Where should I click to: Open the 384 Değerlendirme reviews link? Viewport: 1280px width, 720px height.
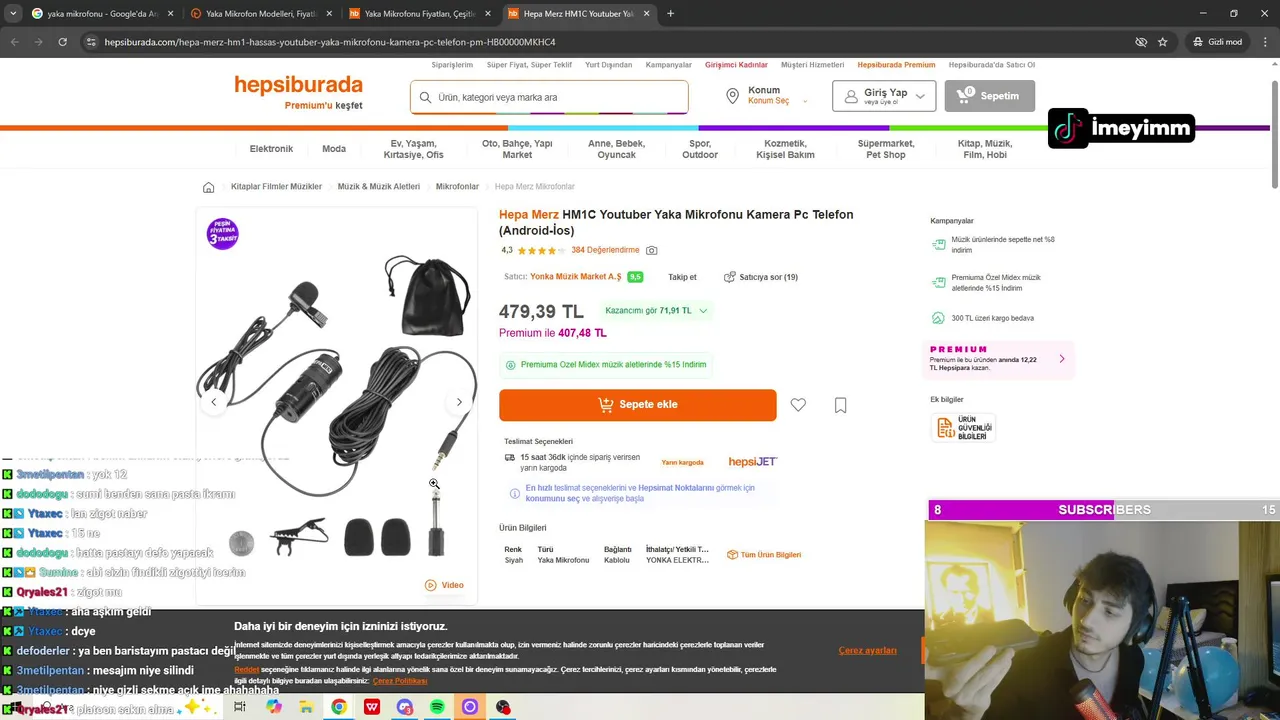click(x=605, y=250)
